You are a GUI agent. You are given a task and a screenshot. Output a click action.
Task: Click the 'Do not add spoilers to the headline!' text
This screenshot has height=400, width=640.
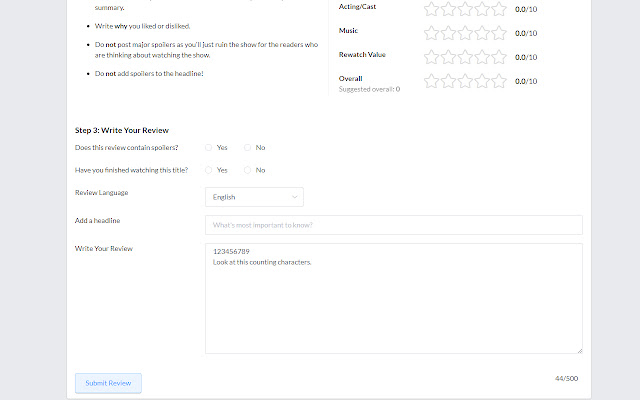click(x=149, y=73)
